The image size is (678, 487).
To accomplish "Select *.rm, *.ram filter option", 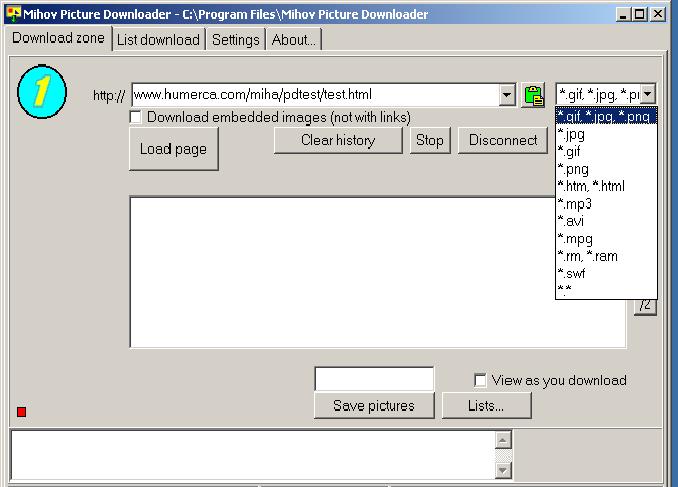I will (606, 256).
